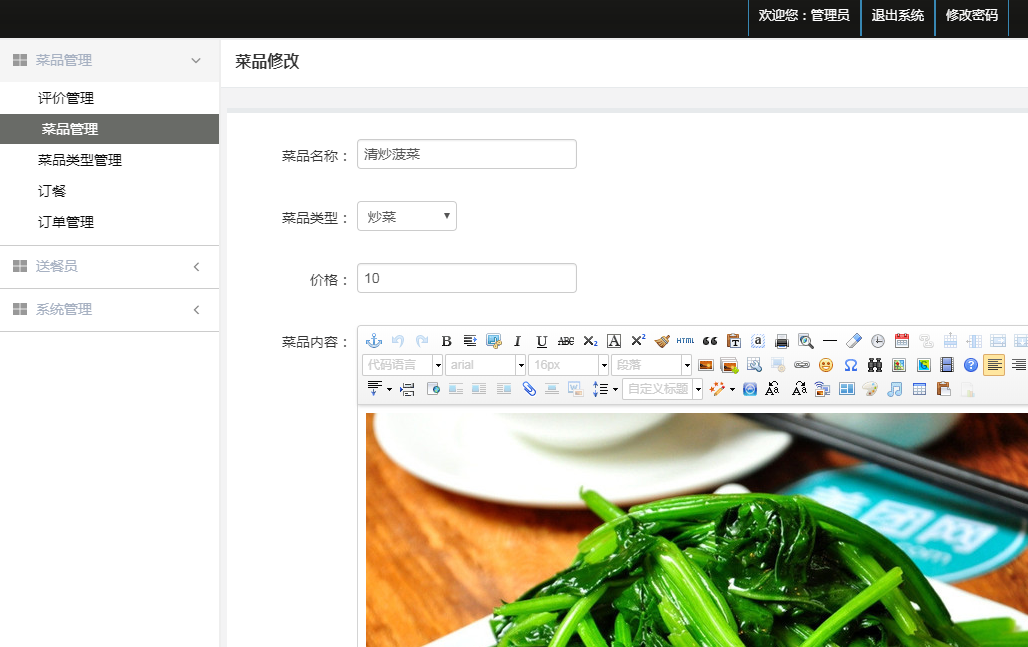Viewport: 1028px width, 647px height.
Task: Collapse the 菜品管理 sidebar section
Action: click(109, 60)
